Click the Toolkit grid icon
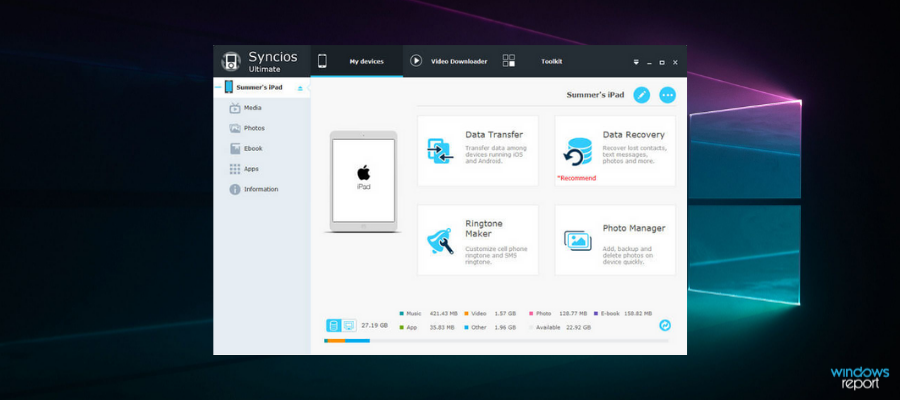Viewport: 900px width, 400px height. coord(509,61)
